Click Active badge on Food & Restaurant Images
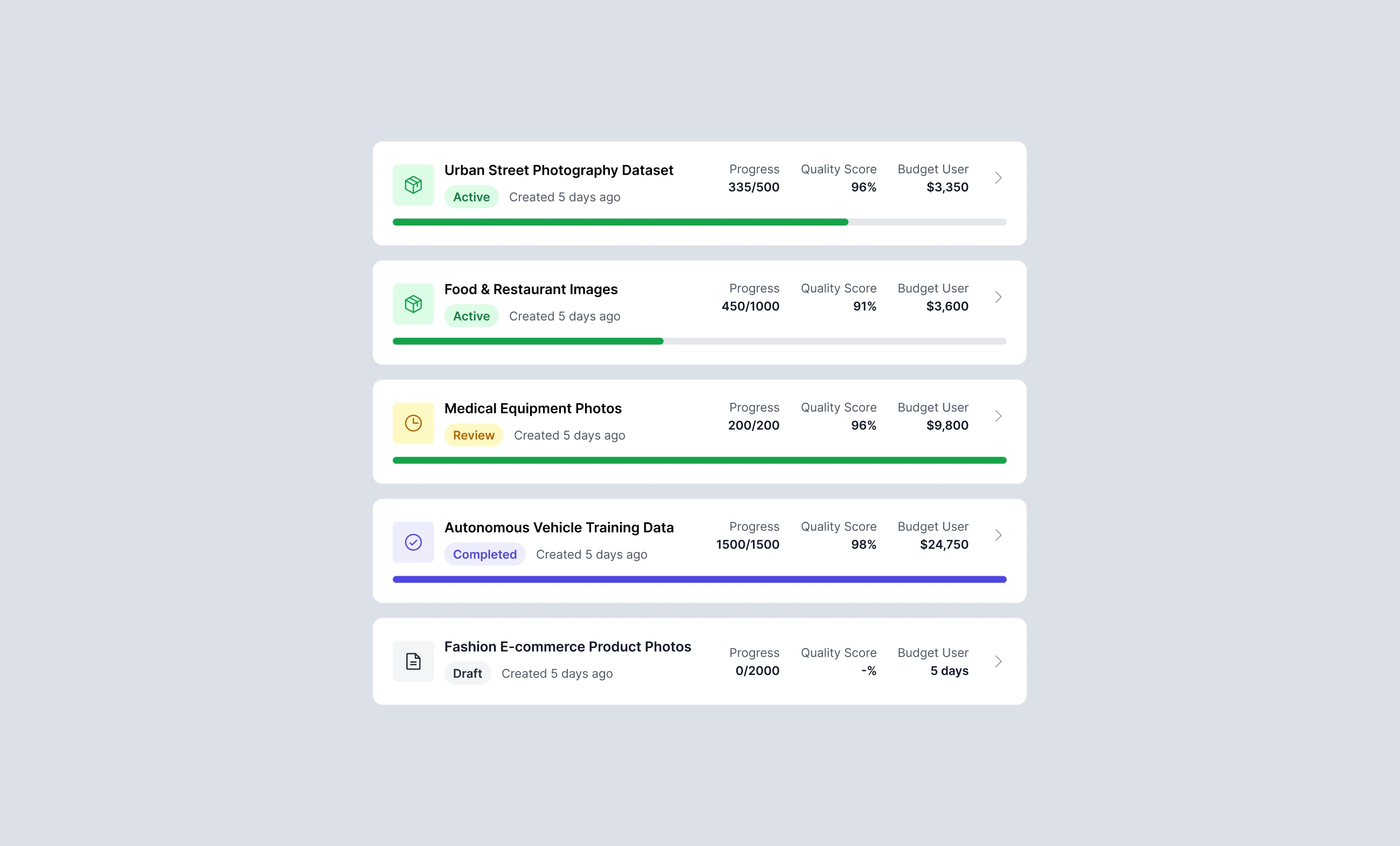This screenshot has height=846, width=1400. pyautogui.click(x=471, y=316)
